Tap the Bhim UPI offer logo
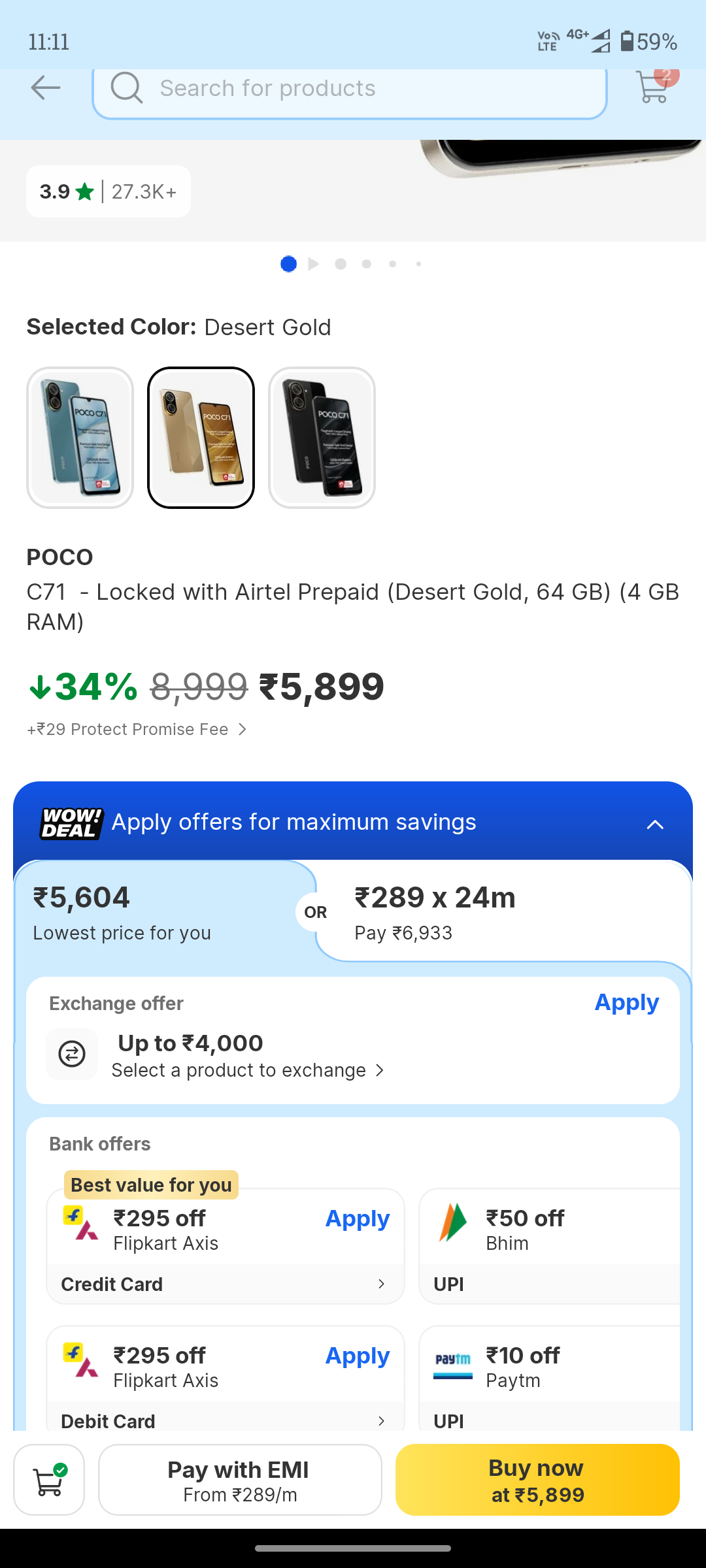The height and width of the screenshot is (1568, 706). coord(453,1222)
